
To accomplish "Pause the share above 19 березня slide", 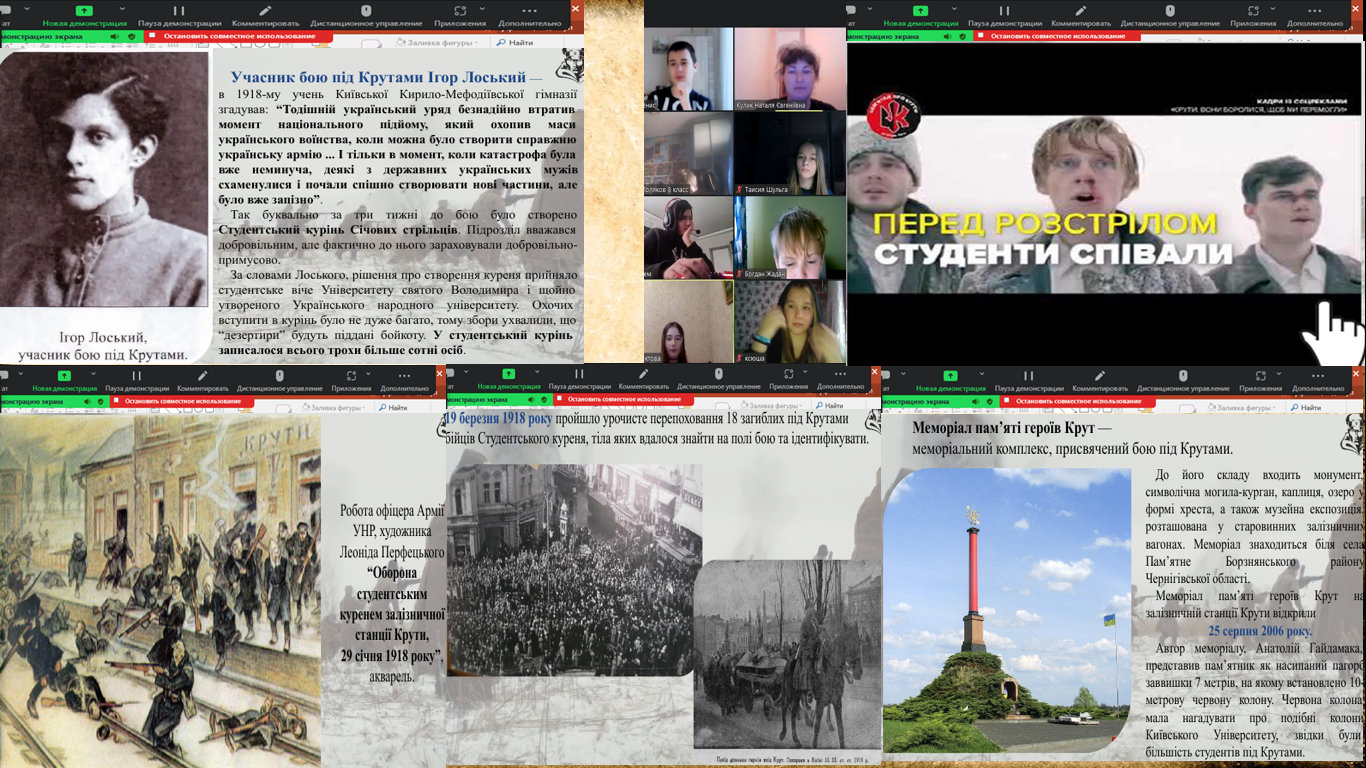I will tap(579, 374).
